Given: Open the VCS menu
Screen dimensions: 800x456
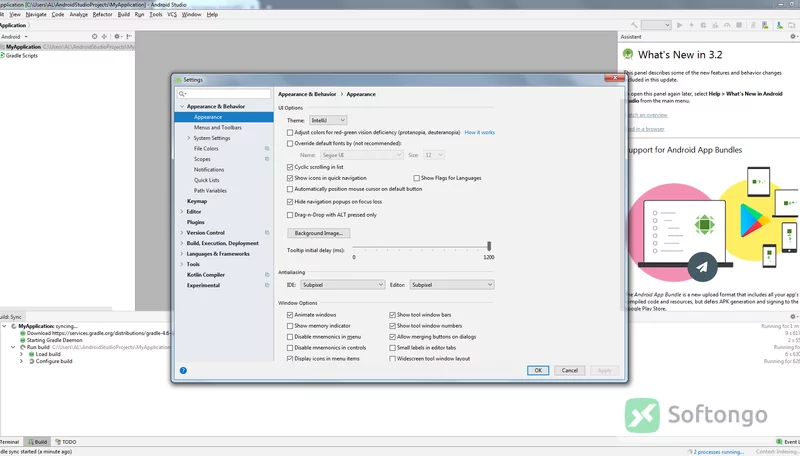Looking at the screenshot, I should tap(172, 14).
